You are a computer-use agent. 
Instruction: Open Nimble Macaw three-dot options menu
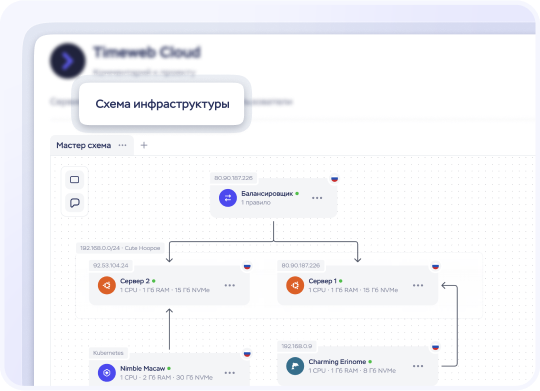coord(230,373)
